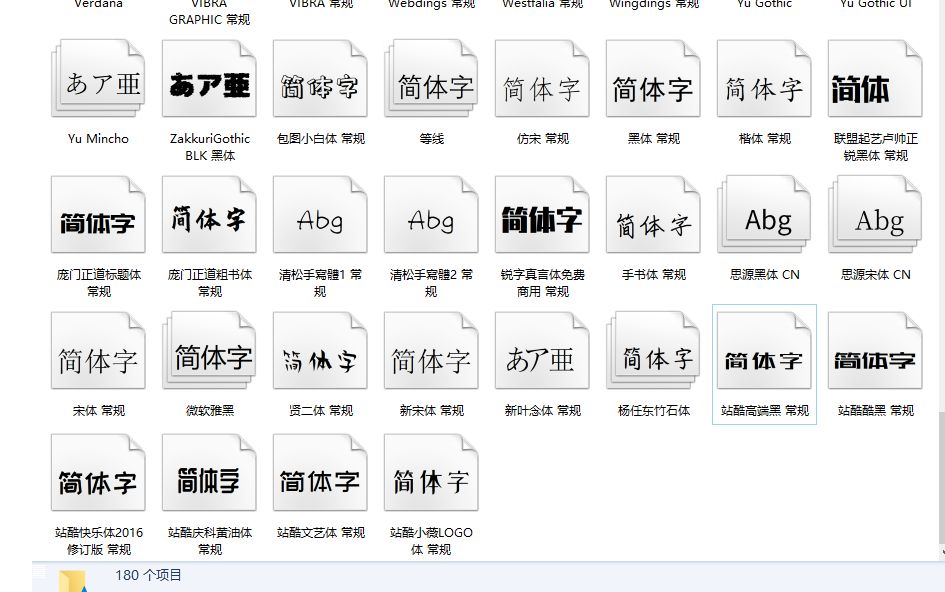
Task: Select the 清松手写体1 常规 font file
Action: (x=319, y=214)
